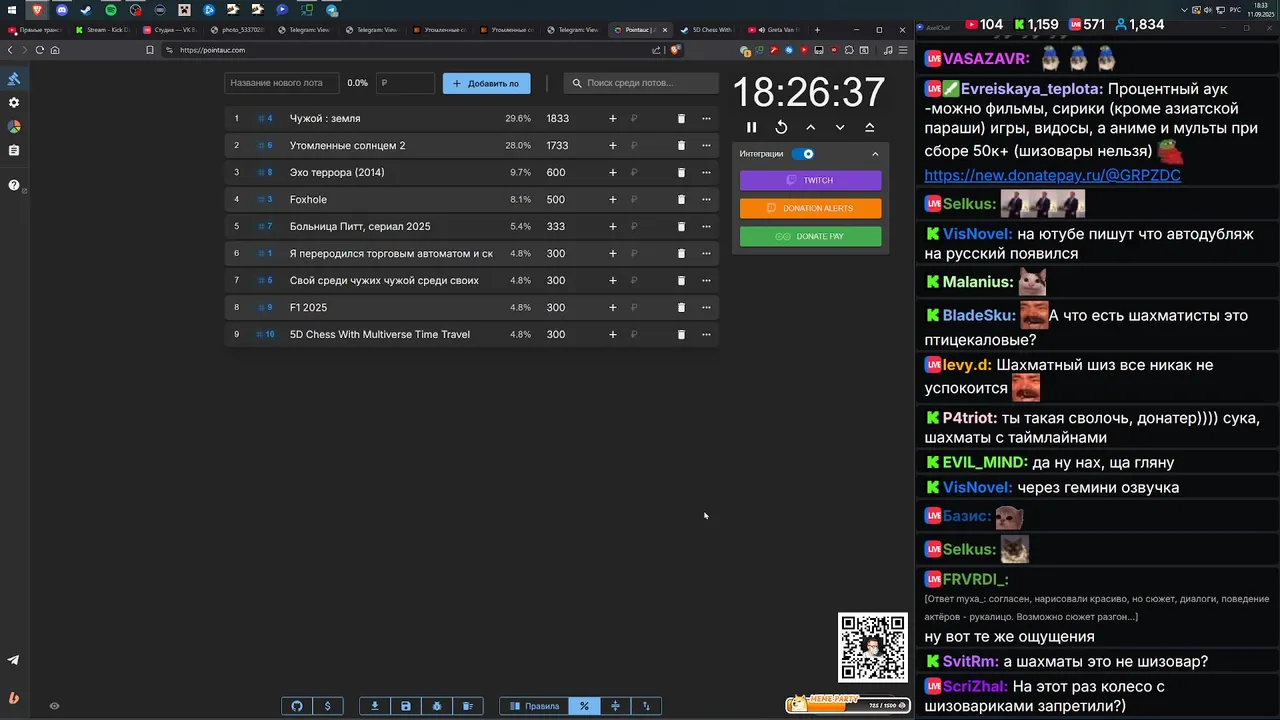This screenshot has height=720, width=1280.
Task: Add amount to Больница Питт lot
Action: [x=613, y=226]
